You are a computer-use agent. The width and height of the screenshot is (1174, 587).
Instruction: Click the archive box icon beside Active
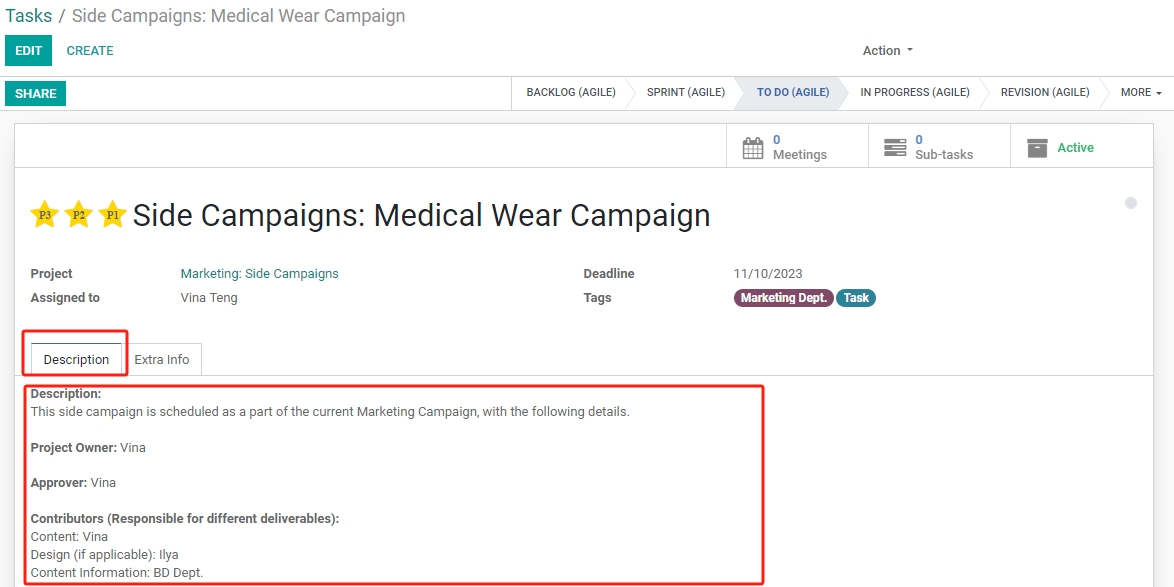(x=1037, y=147)
